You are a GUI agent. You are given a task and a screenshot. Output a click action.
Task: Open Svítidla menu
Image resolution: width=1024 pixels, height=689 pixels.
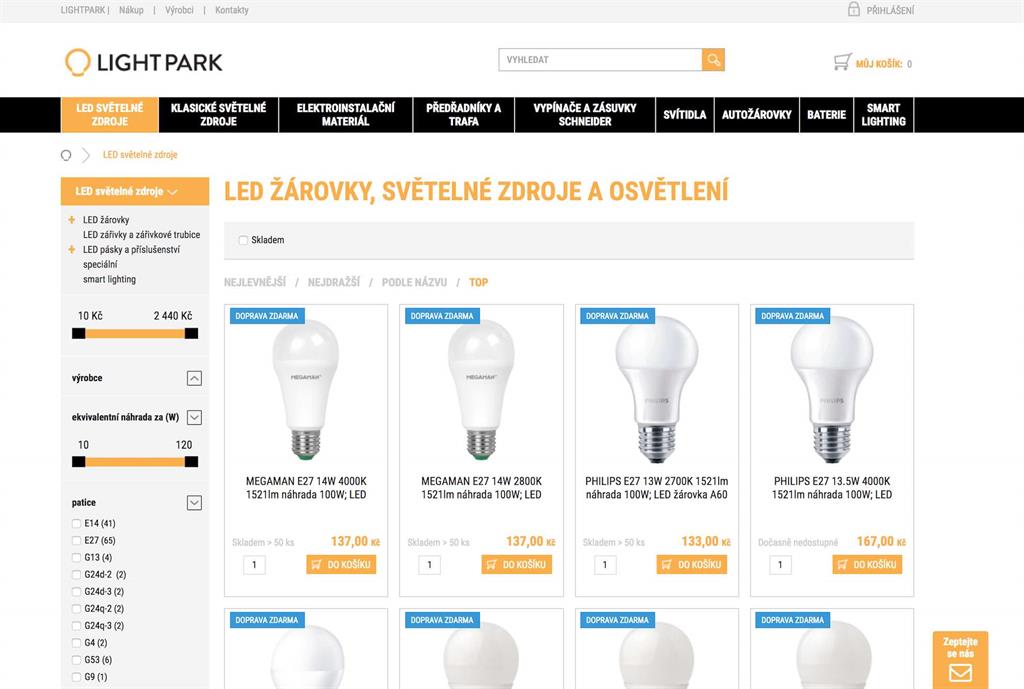pyautogui.click(x=684, y=115)
